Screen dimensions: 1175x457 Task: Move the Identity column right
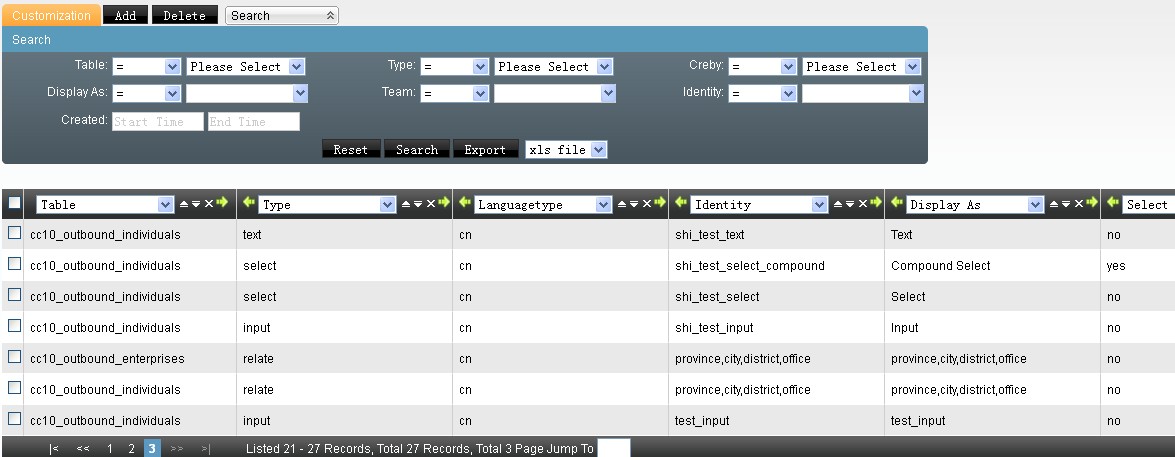pyautogui.click(x=877, y=204)
